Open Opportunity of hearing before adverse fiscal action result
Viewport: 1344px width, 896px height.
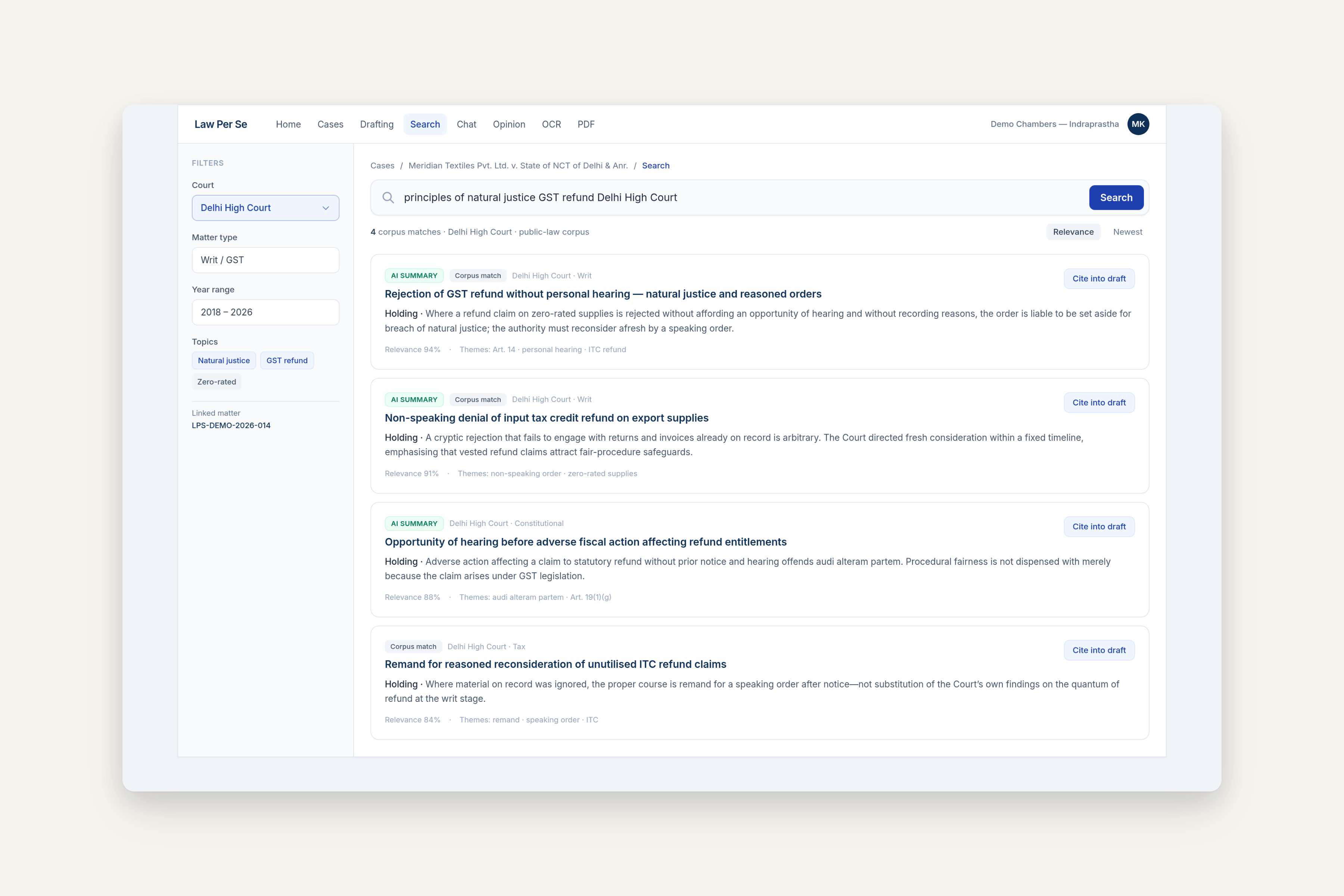[x=585, y=542]
